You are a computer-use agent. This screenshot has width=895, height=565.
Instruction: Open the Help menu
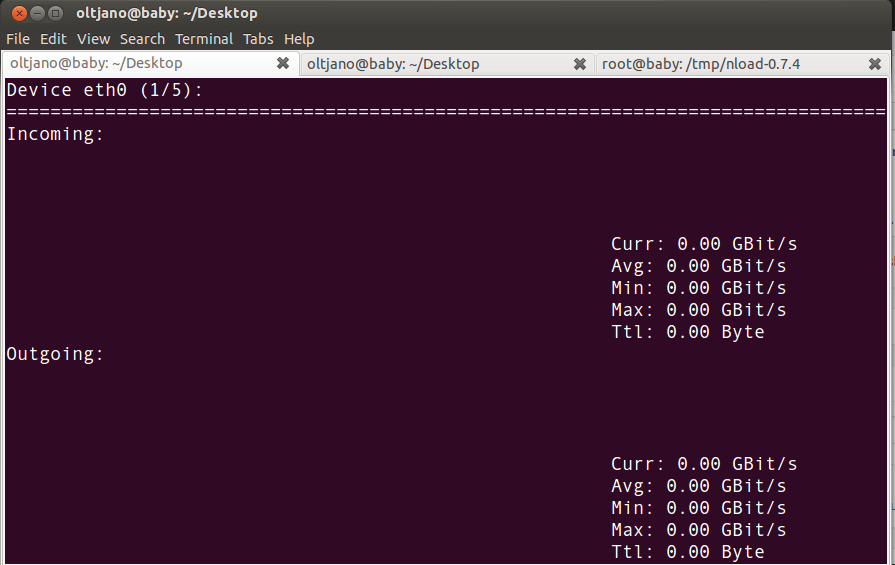pyautogui.click(x=299, y=39)
